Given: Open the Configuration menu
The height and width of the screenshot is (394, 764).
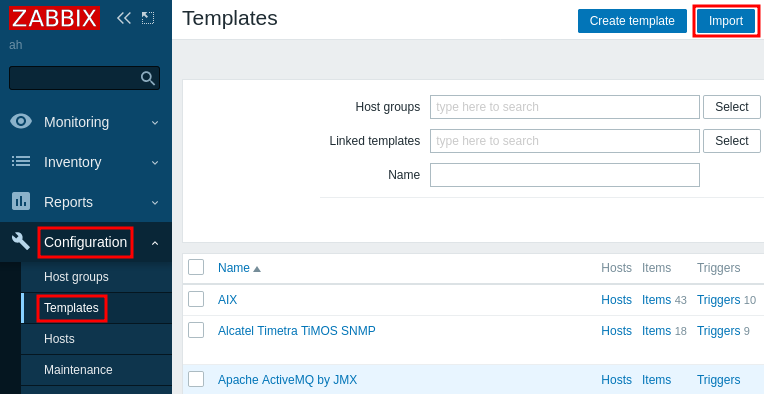Looking at the screenshot, I should coord(85,242).
